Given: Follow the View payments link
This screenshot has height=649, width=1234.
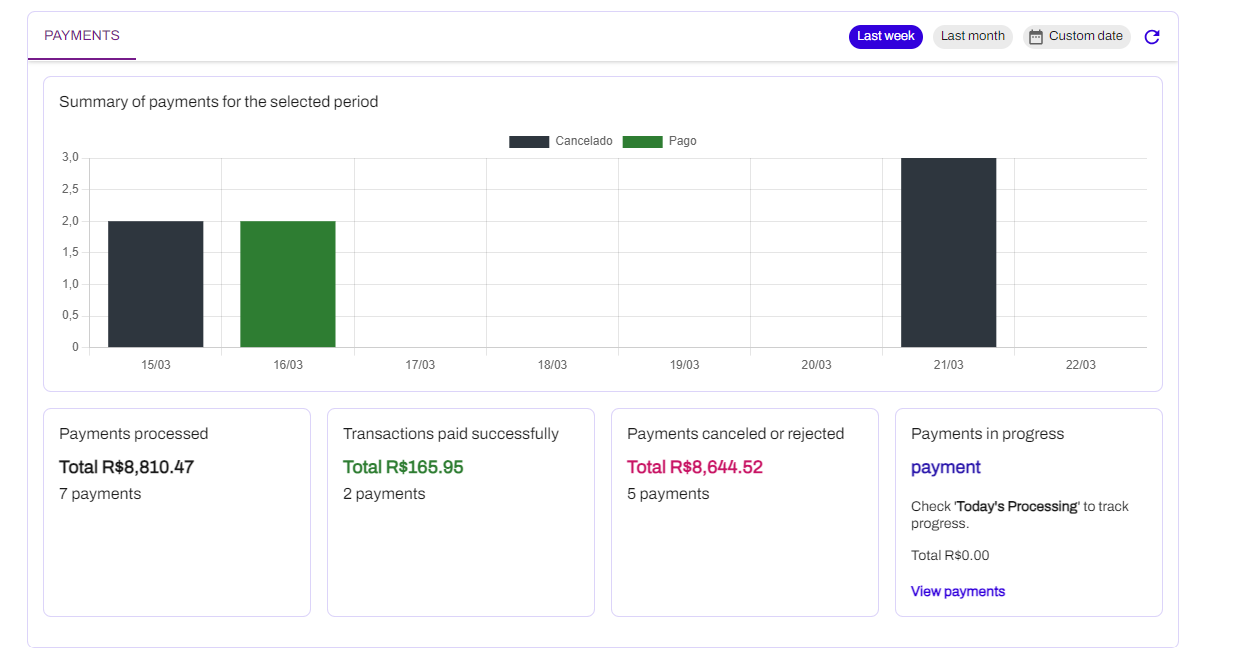Looking at the screenshot, I should (958, 591).
